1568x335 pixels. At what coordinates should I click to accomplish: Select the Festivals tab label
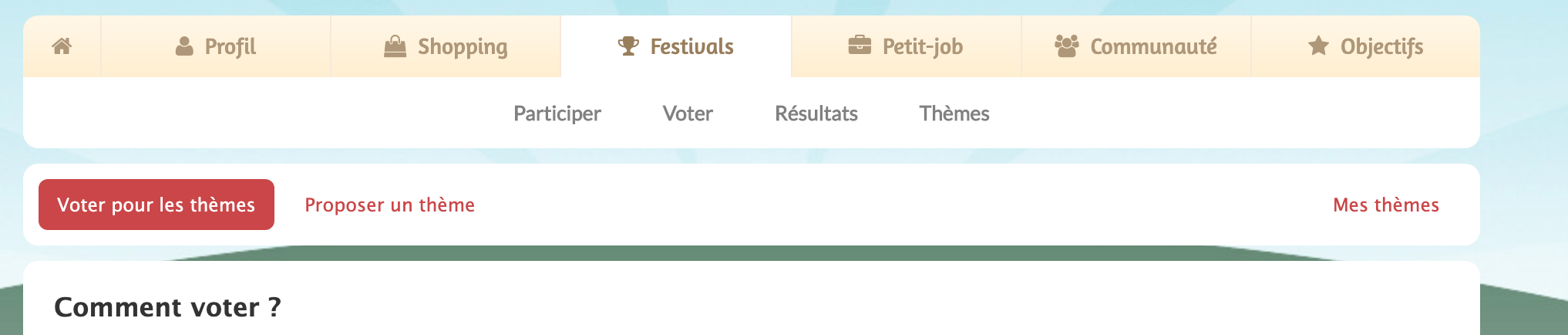tap(691, 47)
